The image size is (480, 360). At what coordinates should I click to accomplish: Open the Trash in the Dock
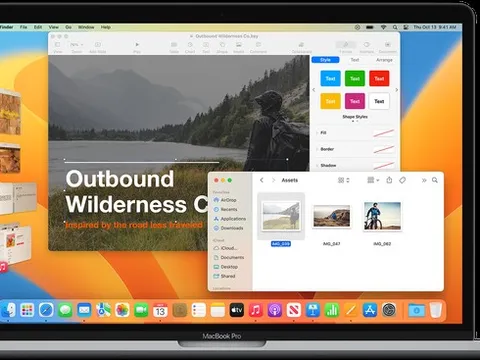(436, 310)
